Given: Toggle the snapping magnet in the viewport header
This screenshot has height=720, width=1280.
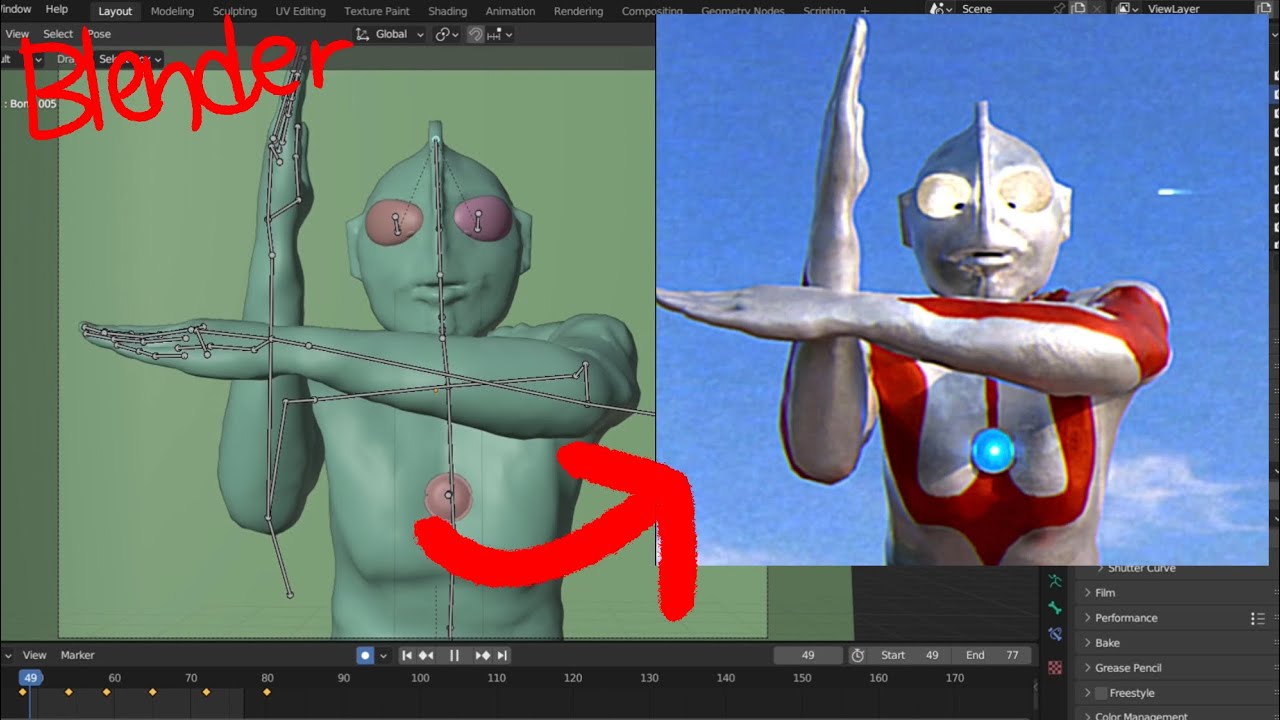Looking at the screenshot, I should tap(476, 34).
